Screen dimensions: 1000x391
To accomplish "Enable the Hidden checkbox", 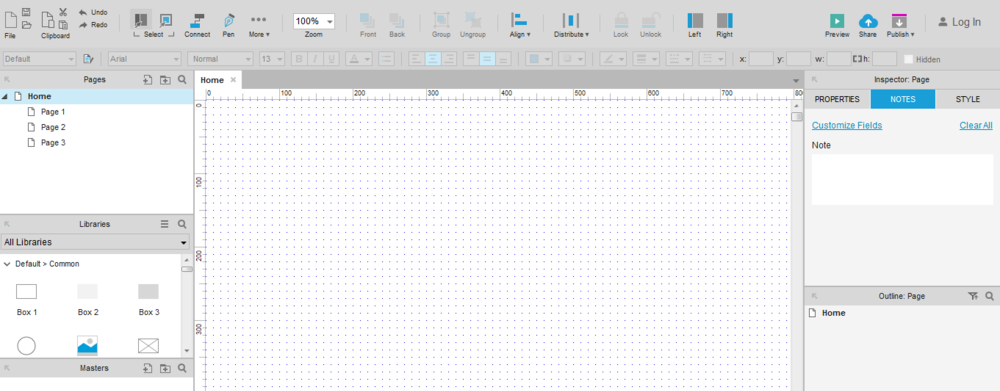I will (x=908, y=59).
